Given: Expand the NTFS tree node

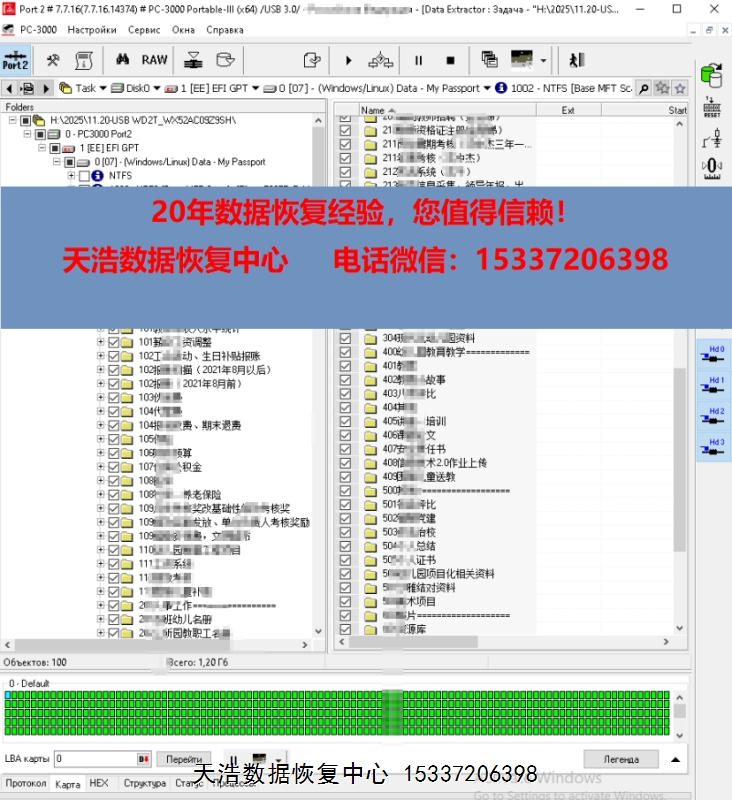Looking at the screenshot, I should coord(71,175).
